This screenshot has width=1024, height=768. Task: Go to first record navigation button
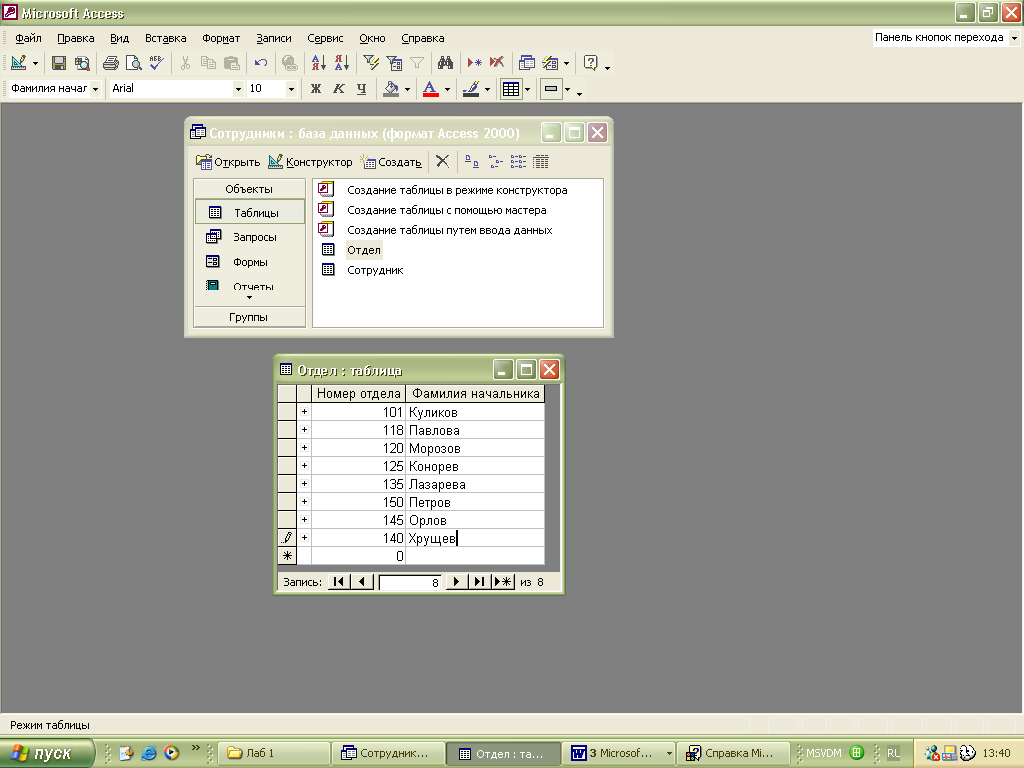click(338, 582)
